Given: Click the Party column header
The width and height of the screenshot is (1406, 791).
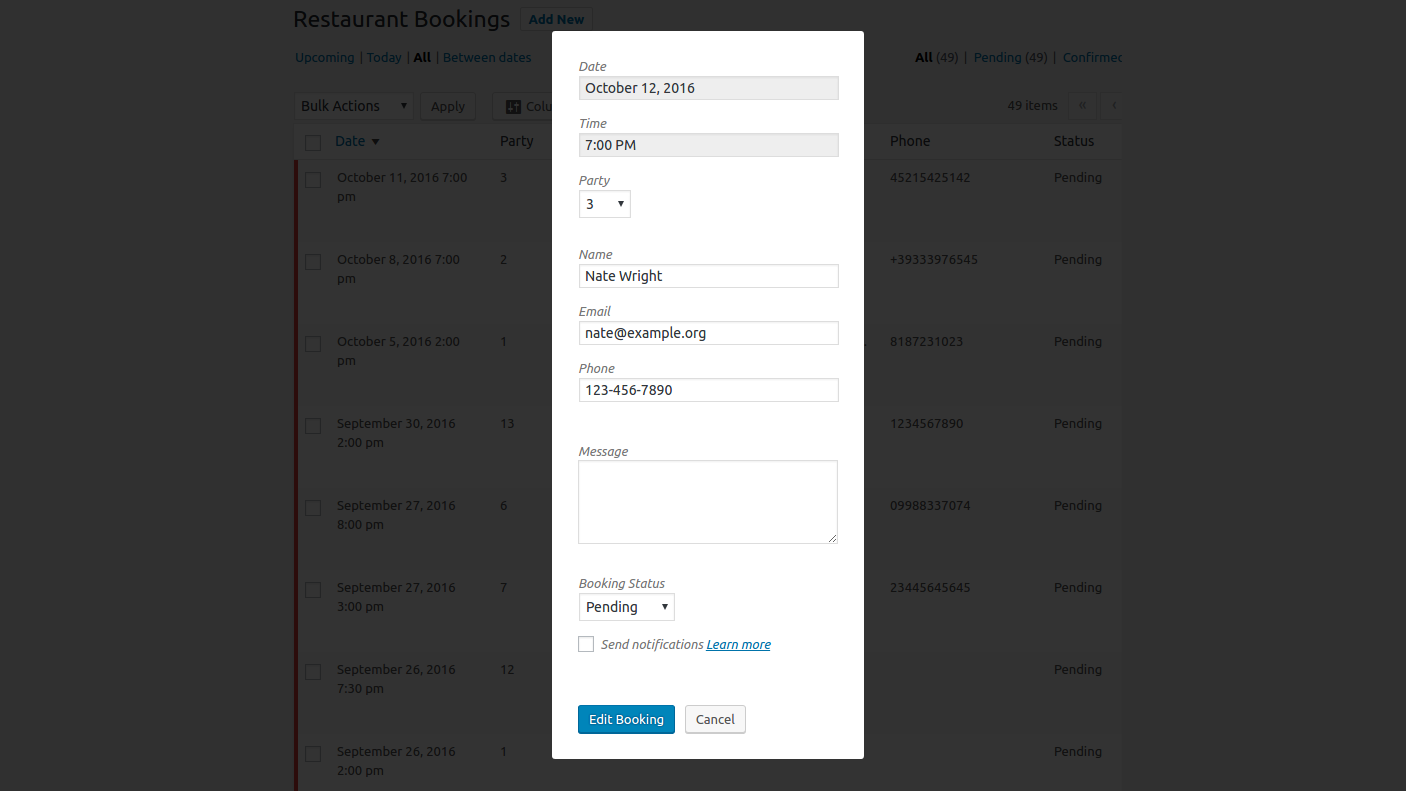Looking at the screenshot, I should [517, 141].
